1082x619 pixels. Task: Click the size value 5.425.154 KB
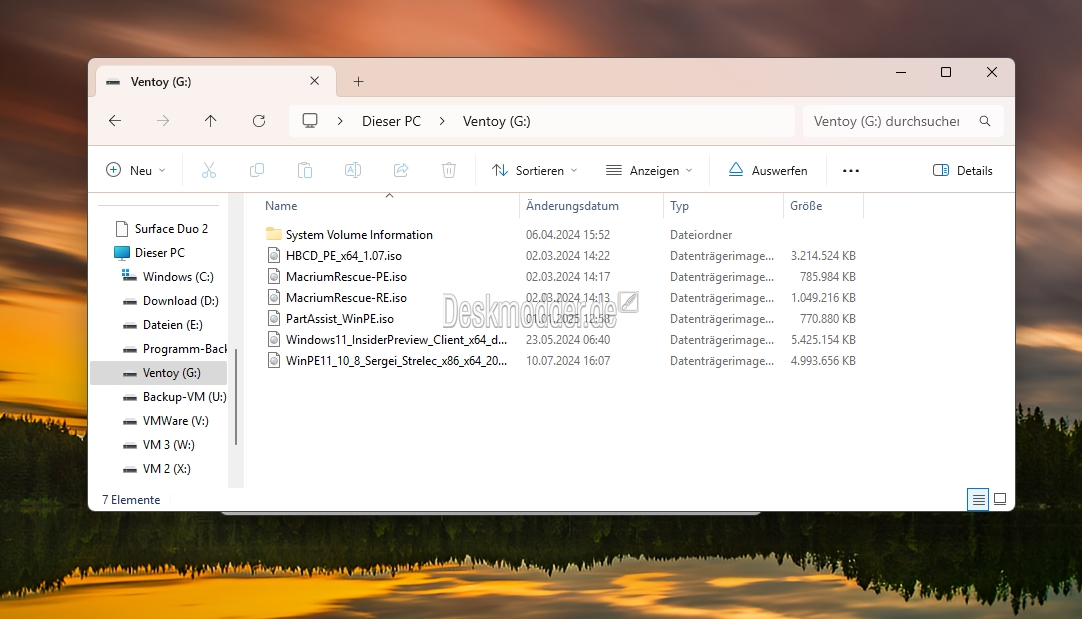tap(823, 340)
